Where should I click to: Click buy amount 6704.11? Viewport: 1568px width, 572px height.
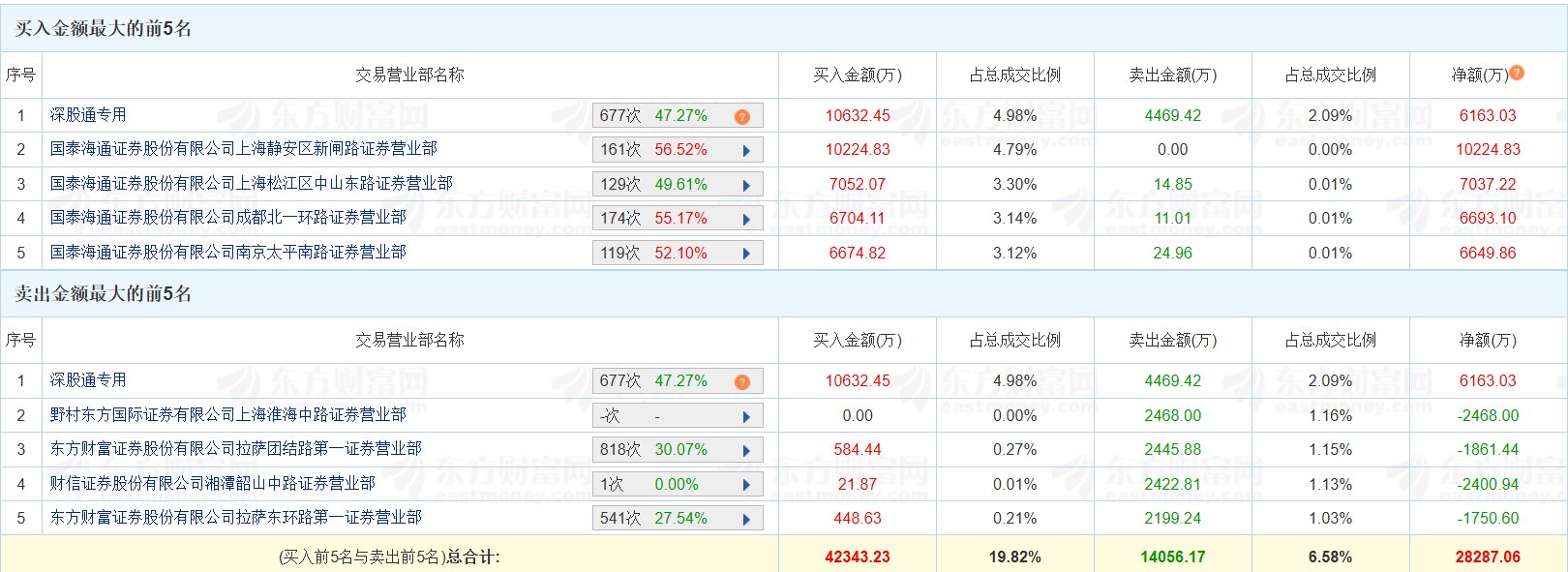[x=858, y=218]
